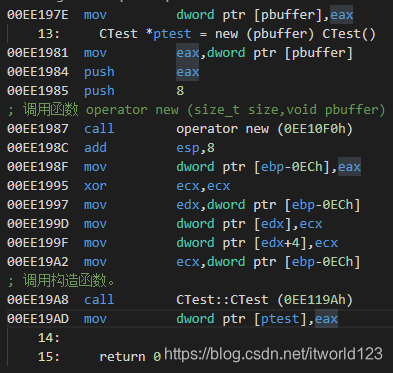Click 'mov' mnemonic on the 00EE198F line
This screenshot has width=393, height=373.
pyautogui.click(x=95, y=167)
